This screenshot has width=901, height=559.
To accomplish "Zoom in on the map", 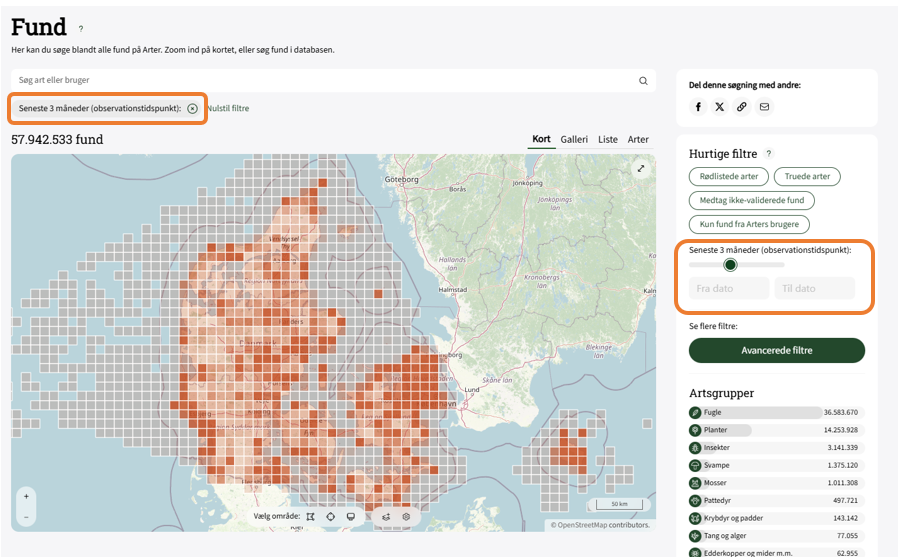I will 26,496.
